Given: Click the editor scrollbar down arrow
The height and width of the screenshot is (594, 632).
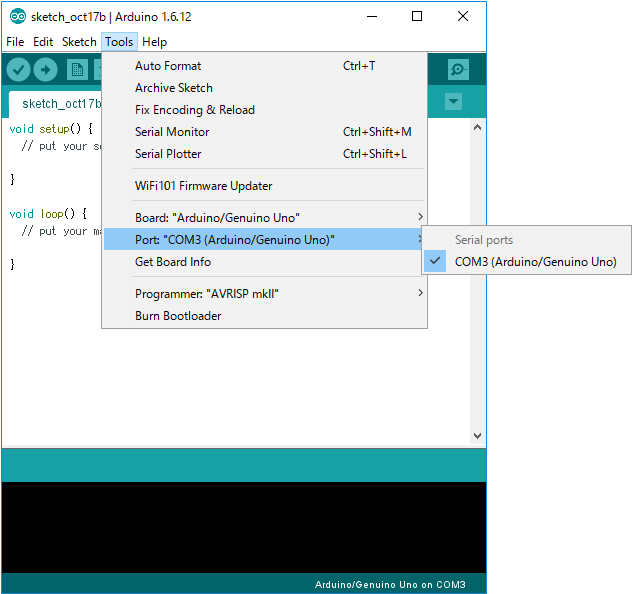Looking at the screenshot, I should [478, 436].
